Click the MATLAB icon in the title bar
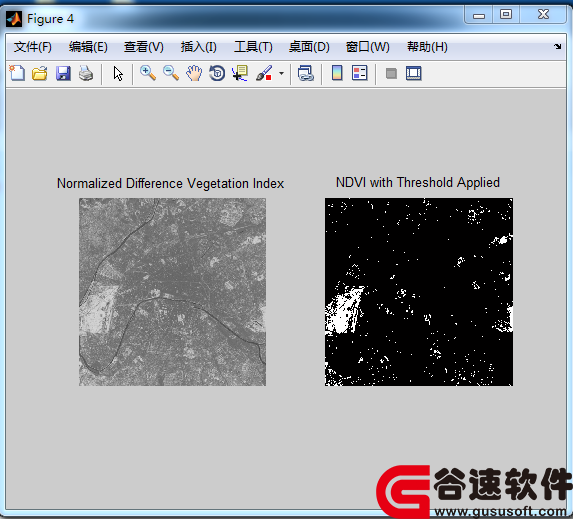Screen dimensions: 573x519 (14, 19)
